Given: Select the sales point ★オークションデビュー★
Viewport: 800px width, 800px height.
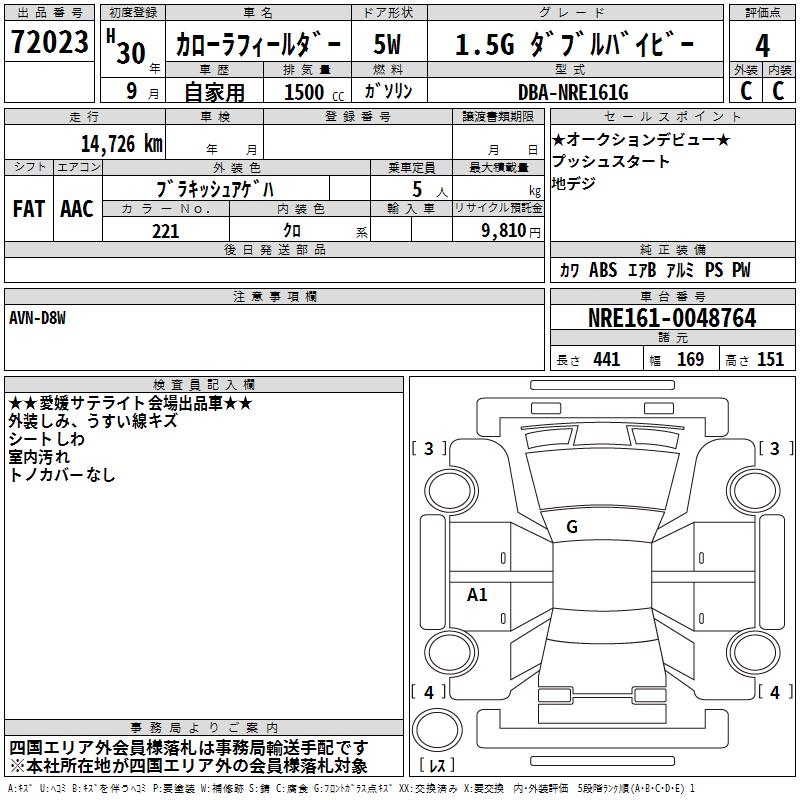Looking at the screenshot, I should [x=641, y=140].
